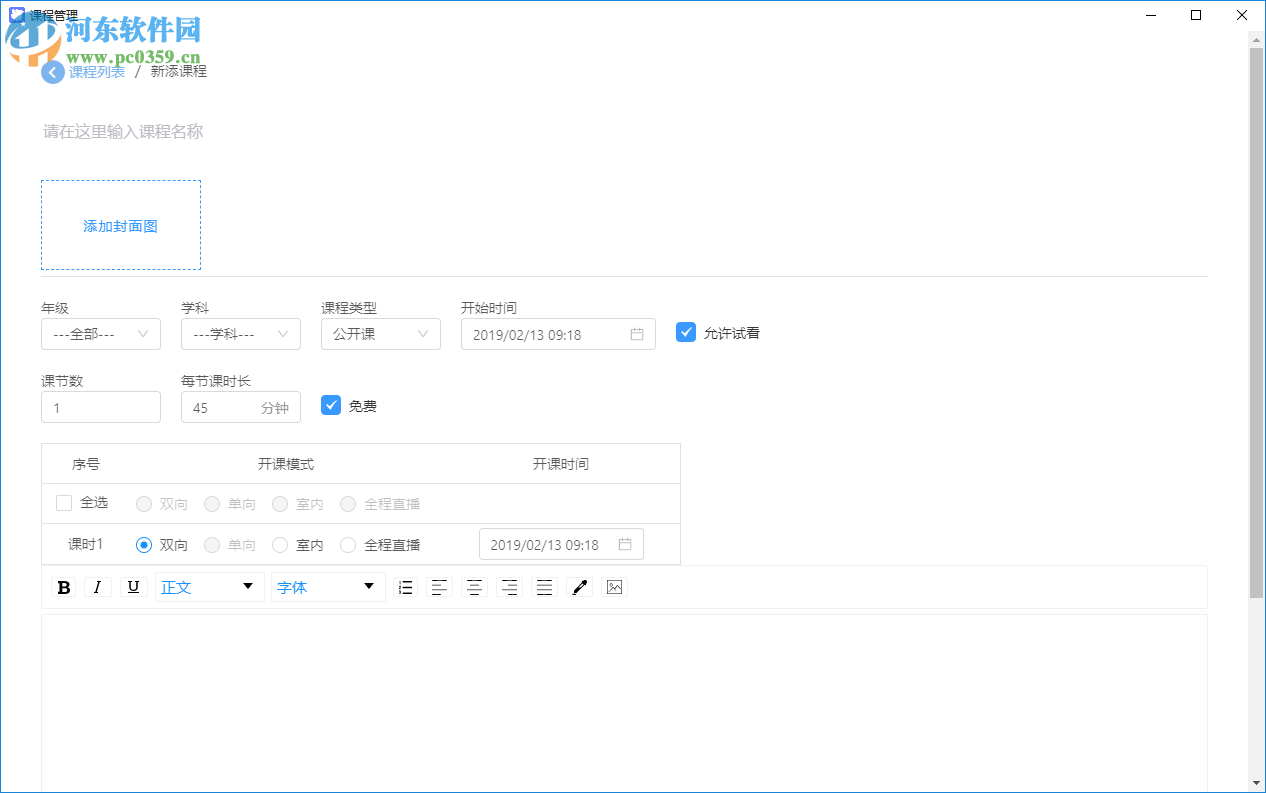Screen dimensions: 1266x793
Task: Open the 字体 font dropdown
Action: point(327,587)
